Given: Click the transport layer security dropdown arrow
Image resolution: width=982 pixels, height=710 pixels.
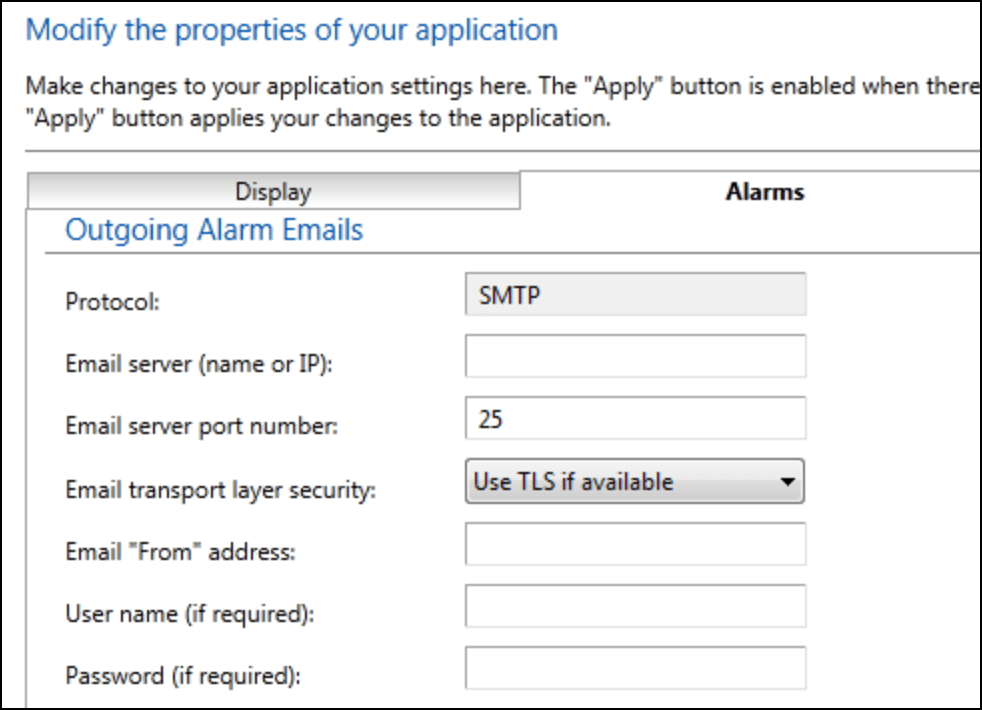Looking at the screenshot, I should coord(788,482).
